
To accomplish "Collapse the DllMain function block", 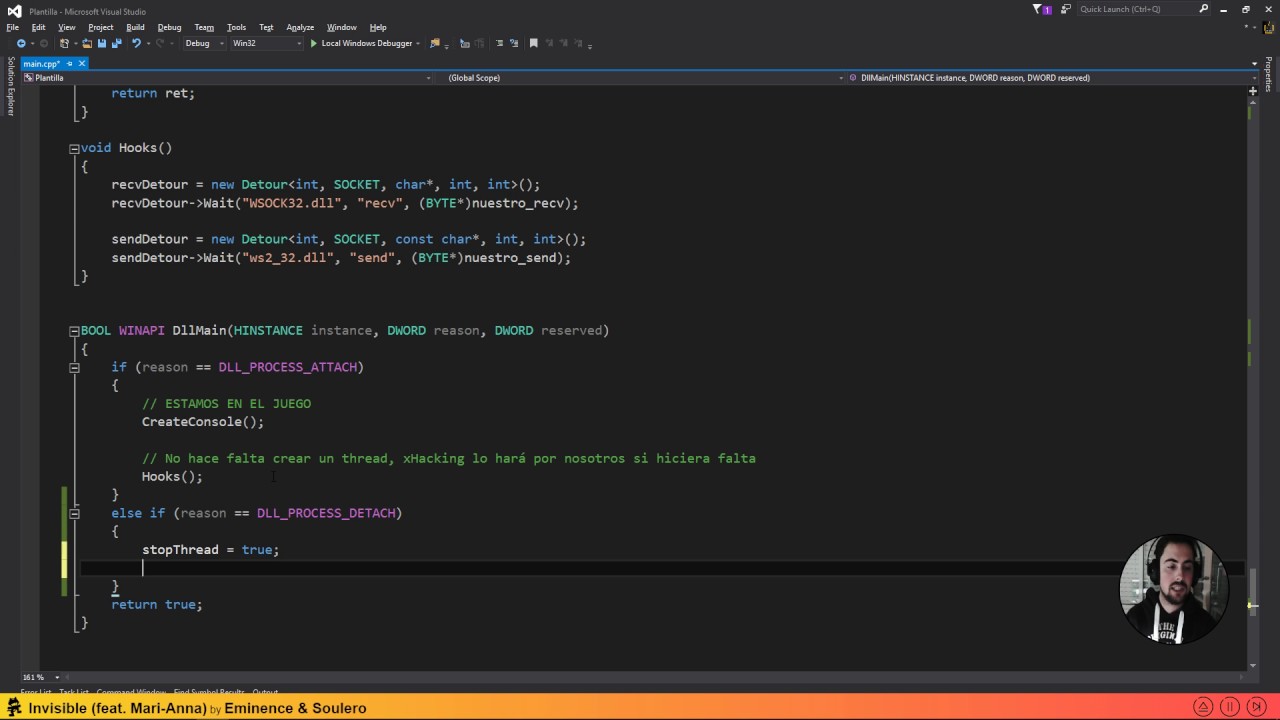I will (x=74, y=331).
